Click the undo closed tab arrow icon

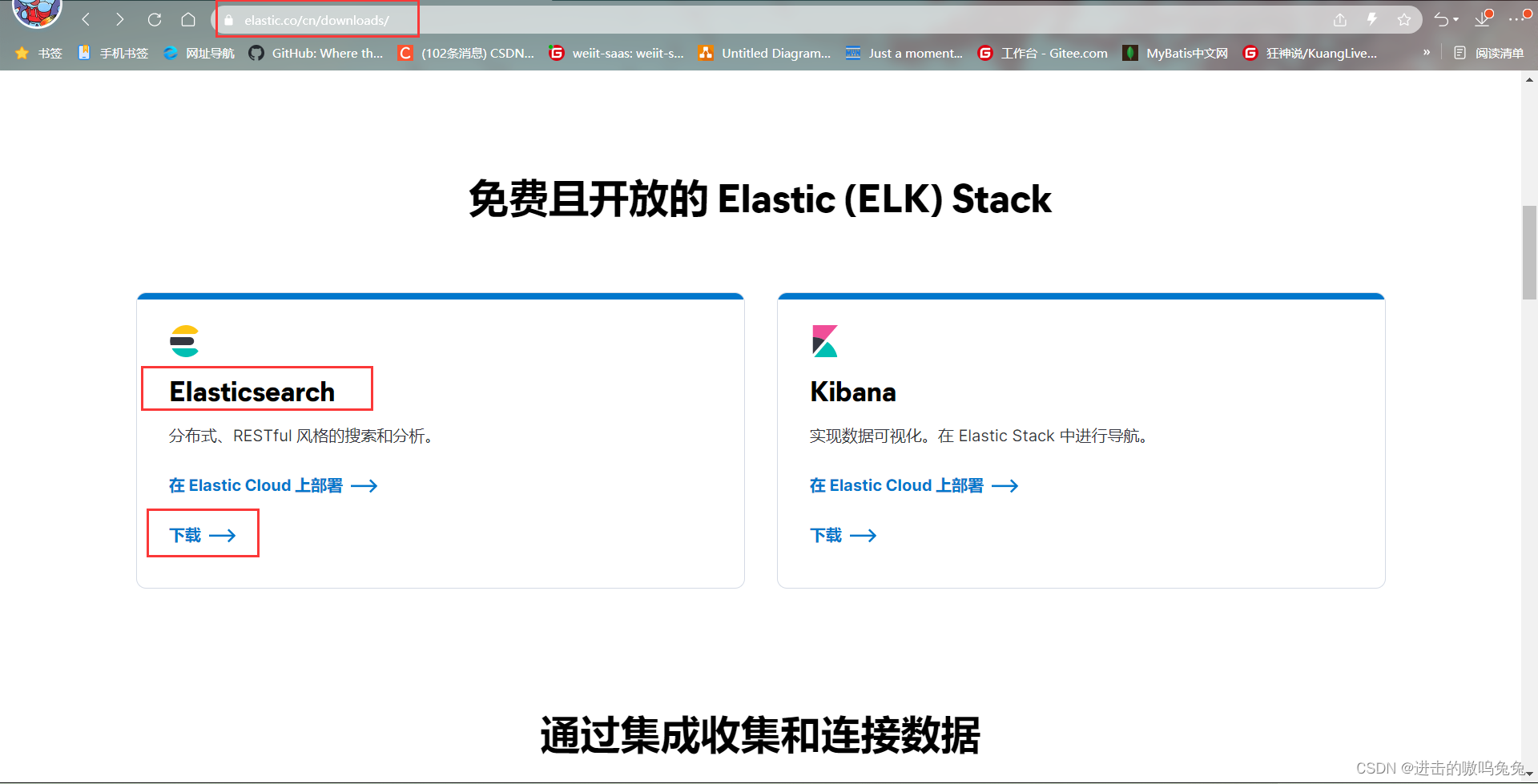click(1441, 20)
